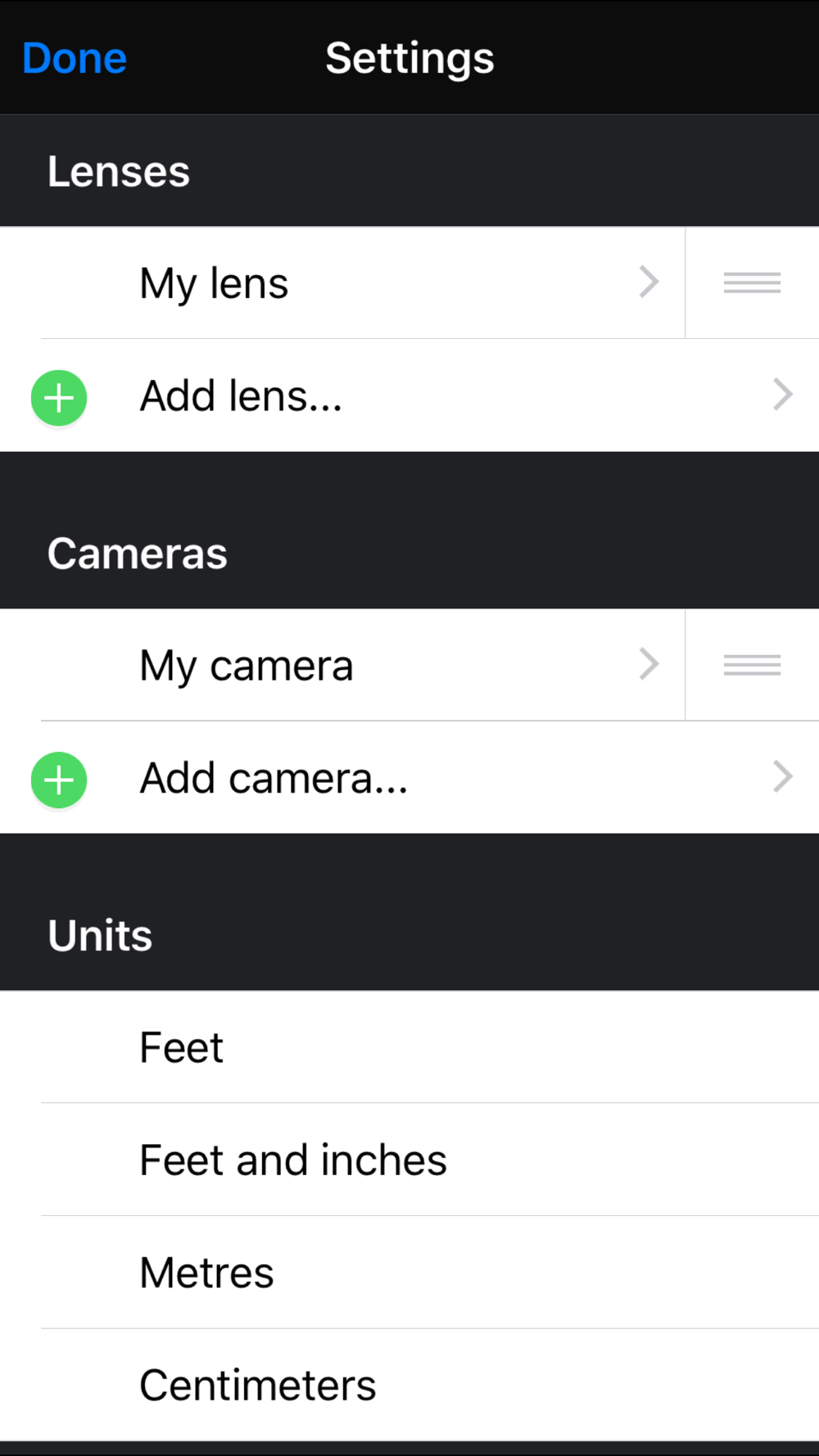Tap the chevron on the Add camera row
This screenshot has width=819, height=1456.
(783, 776)
